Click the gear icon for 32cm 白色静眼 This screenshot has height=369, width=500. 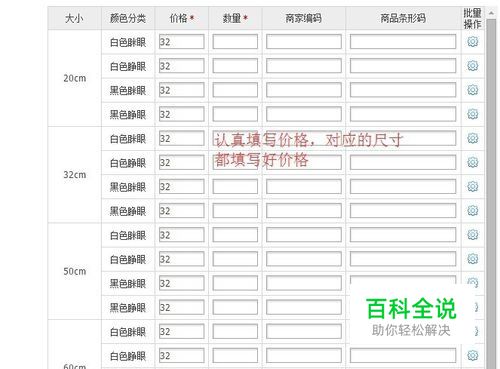pyautogui.click(x=472, y=162)
